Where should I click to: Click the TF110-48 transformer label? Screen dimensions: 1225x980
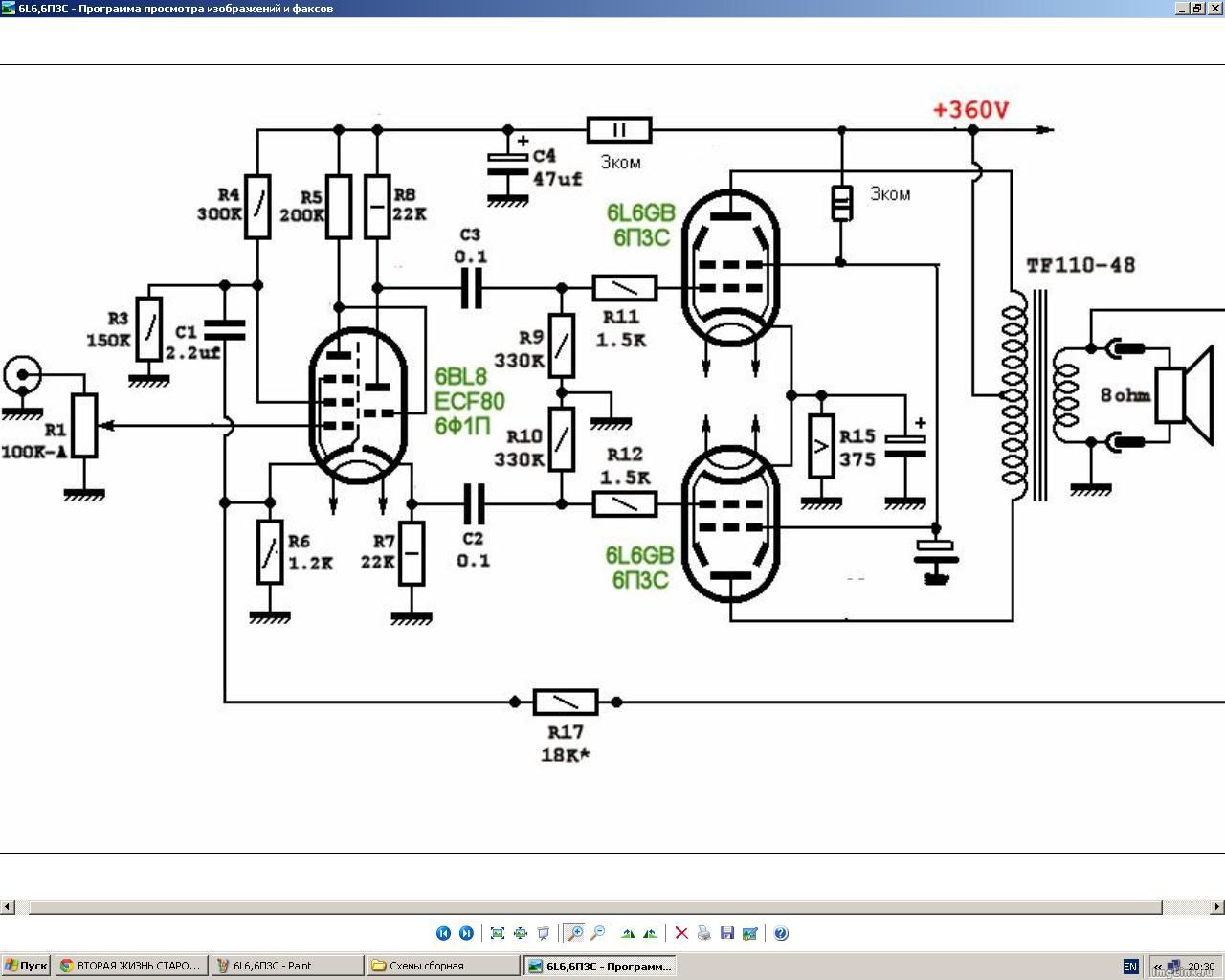pyautogui.click(x=1080, y=265)
